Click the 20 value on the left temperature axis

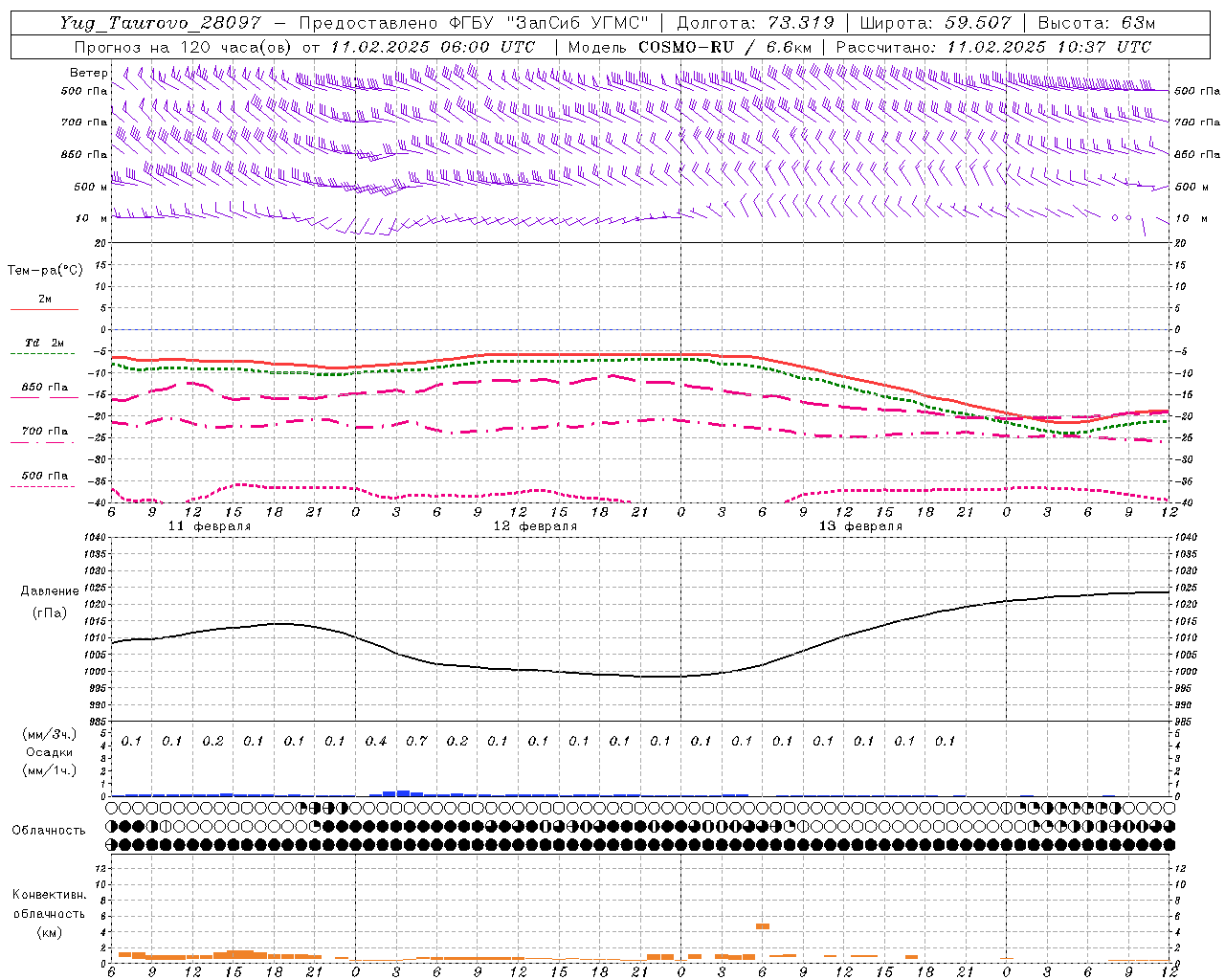click(102, 243)
